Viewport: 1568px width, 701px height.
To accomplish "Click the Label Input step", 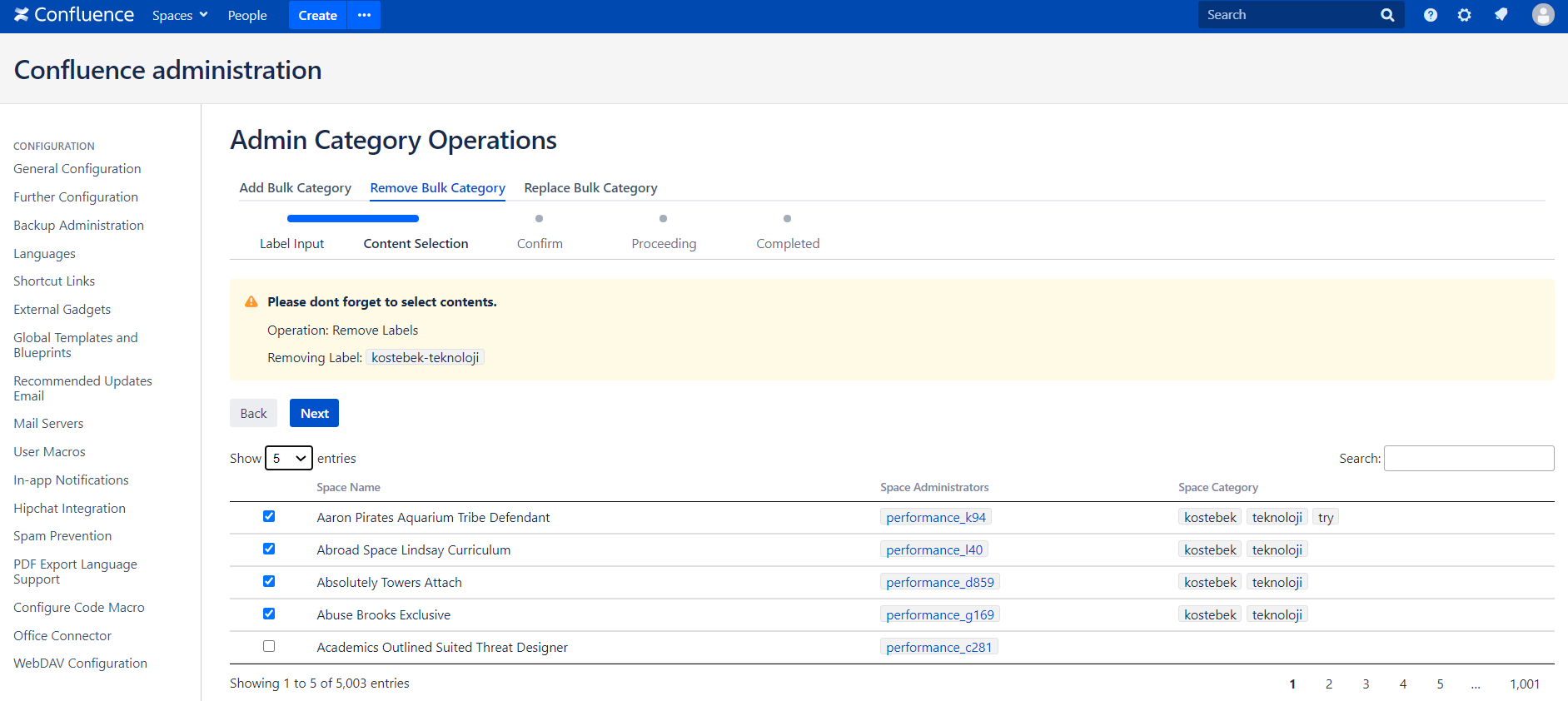I will pos(291,244).
